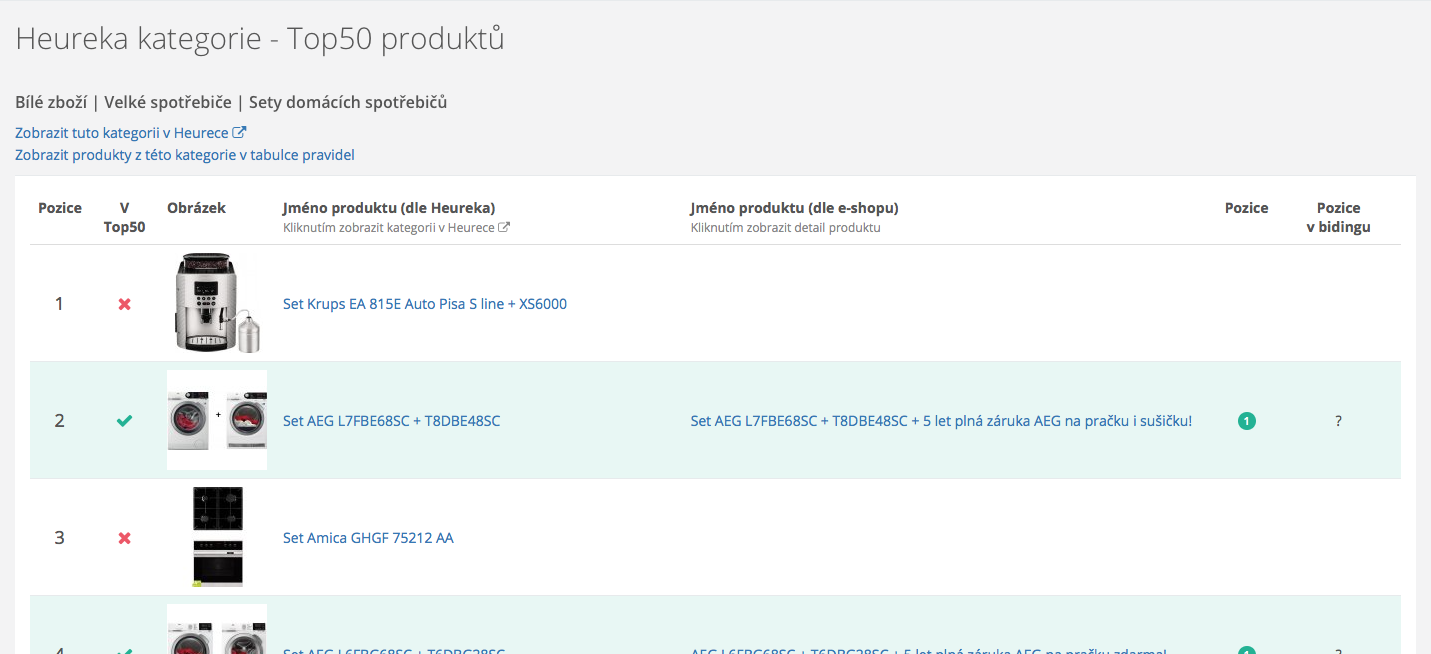
Task: Click the Krups coffee machine thumbnail
Action: coord(216,303)
